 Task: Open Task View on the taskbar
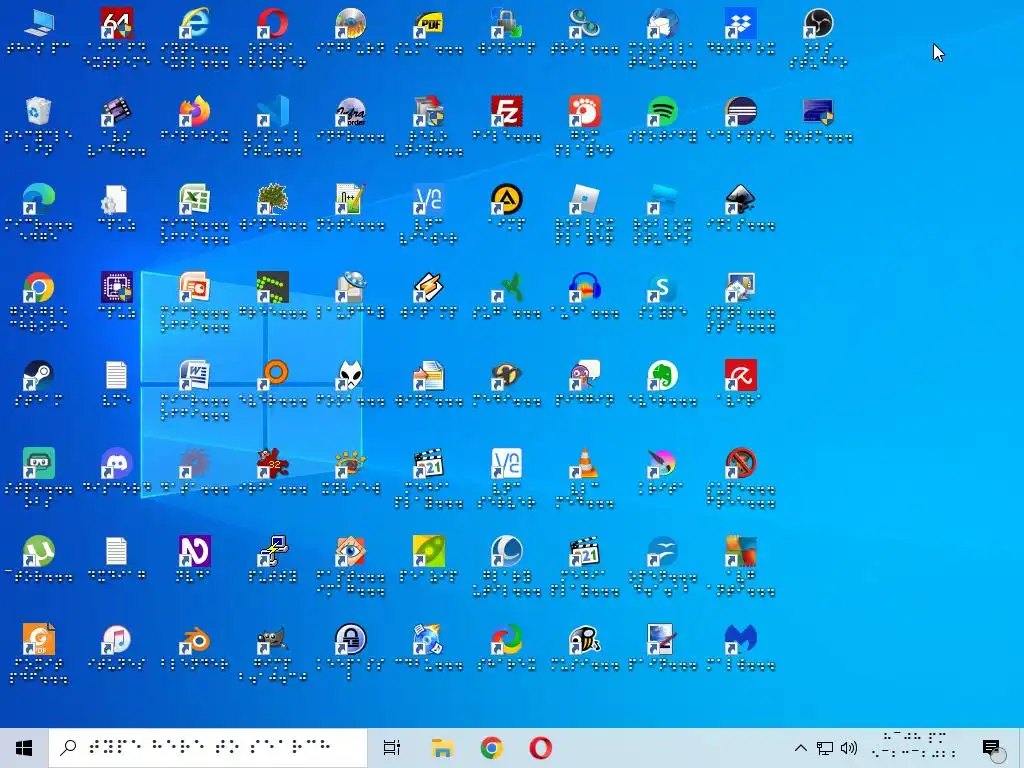tap(392, 748)
